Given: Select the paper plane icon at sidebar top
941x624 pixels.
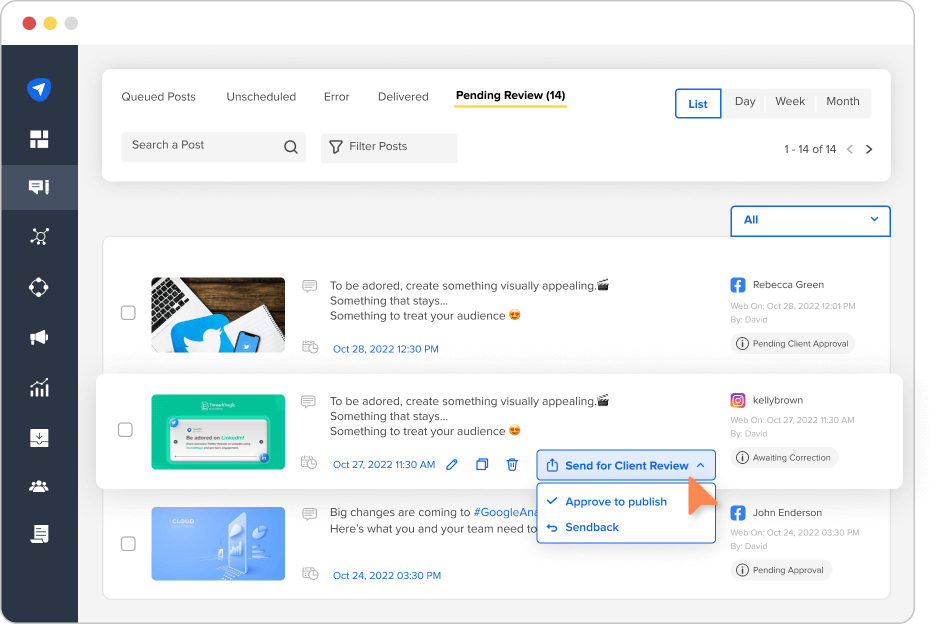Looking at the screenshot, I should tap(39, 89).
